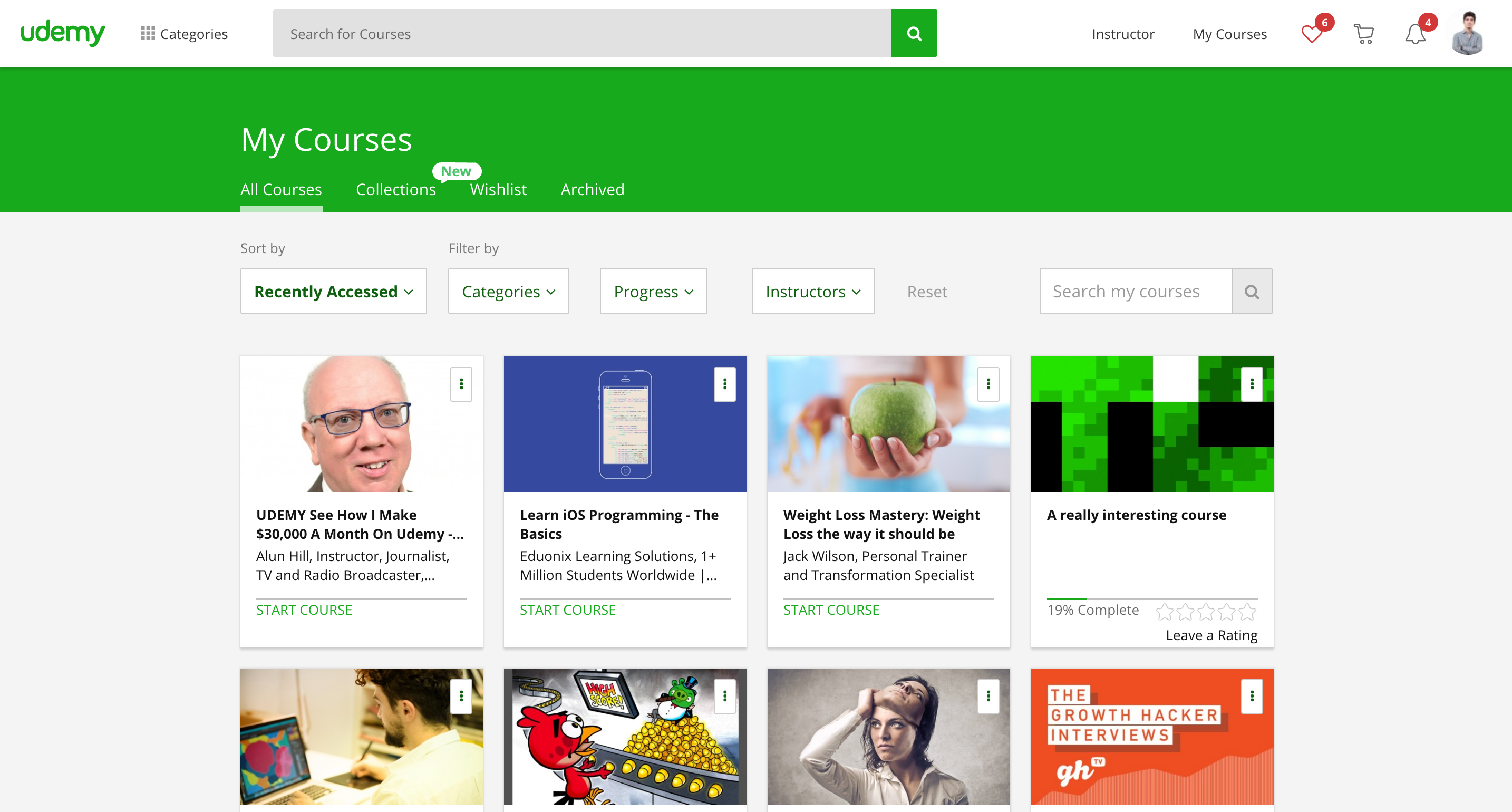Click the search my courses magnifier button
The width and height of the screenshot is (1512, 812).
pyautogui.click(x=1252, y=292)
